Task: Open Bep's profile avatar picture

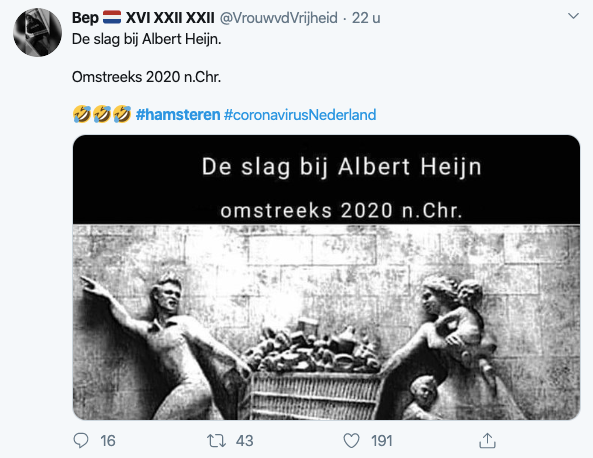Action: click(37, 33)
